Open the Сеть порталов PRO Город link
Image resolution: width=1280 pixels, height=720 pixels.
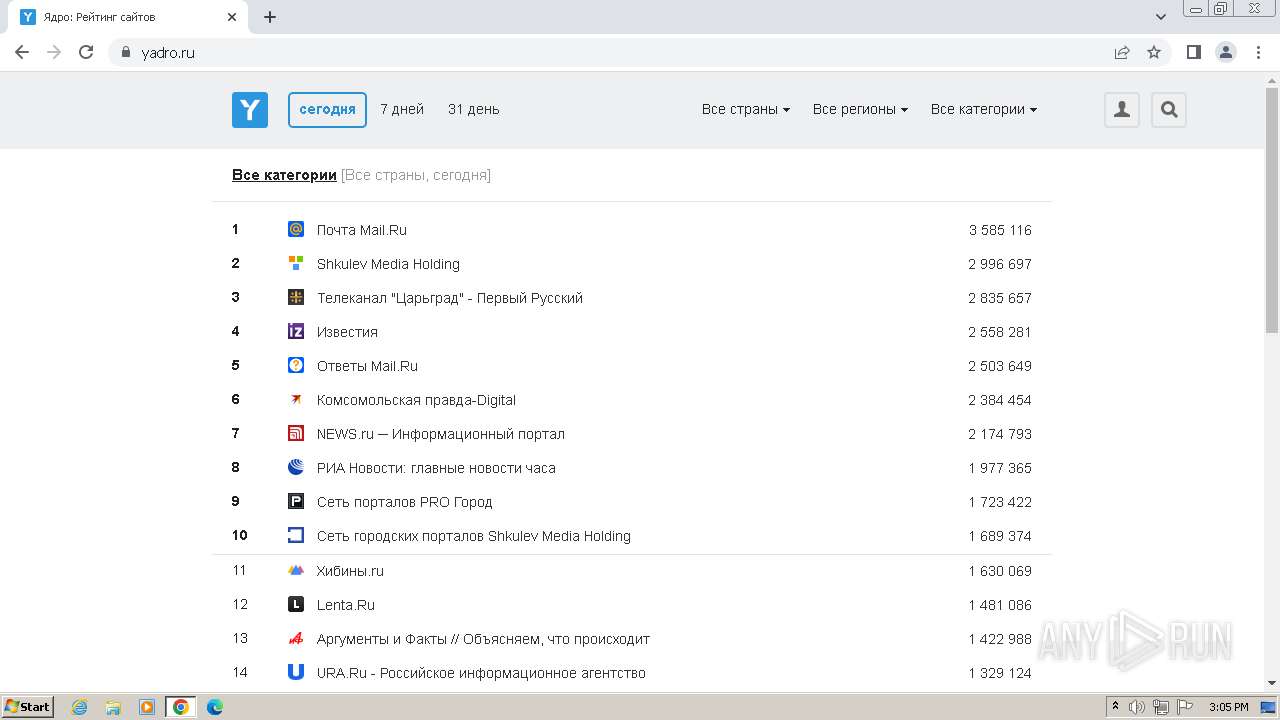click(x=405, y=502)
